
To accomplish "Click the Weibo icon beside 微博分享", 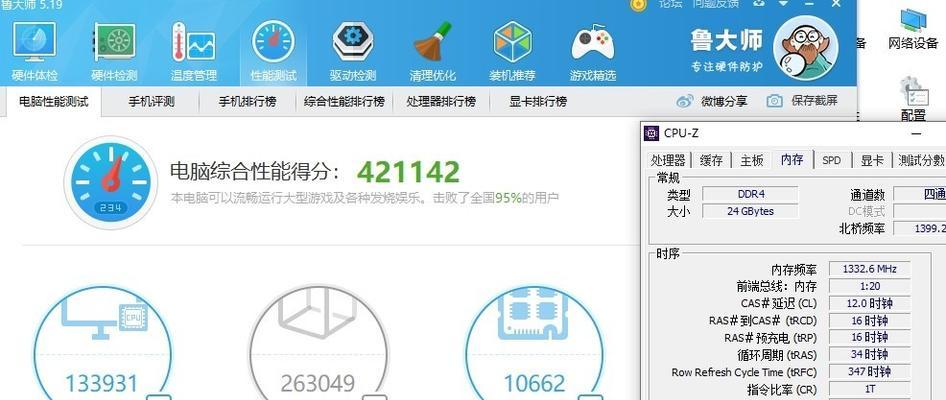I will point(685,101).
